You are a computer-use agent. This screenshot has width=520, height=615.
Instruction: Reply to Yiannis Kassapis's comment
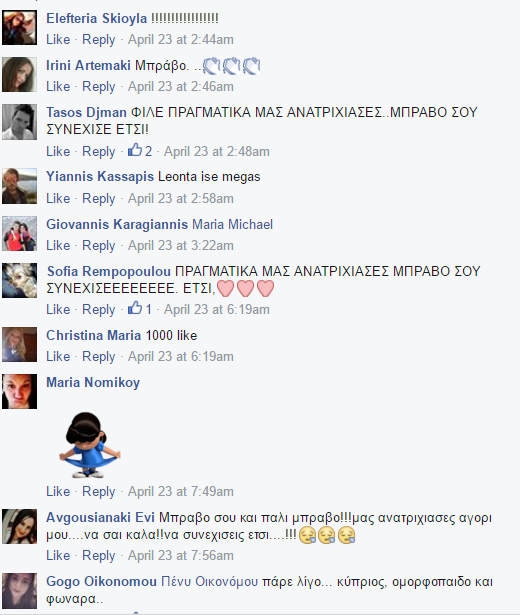pos(98,198)
